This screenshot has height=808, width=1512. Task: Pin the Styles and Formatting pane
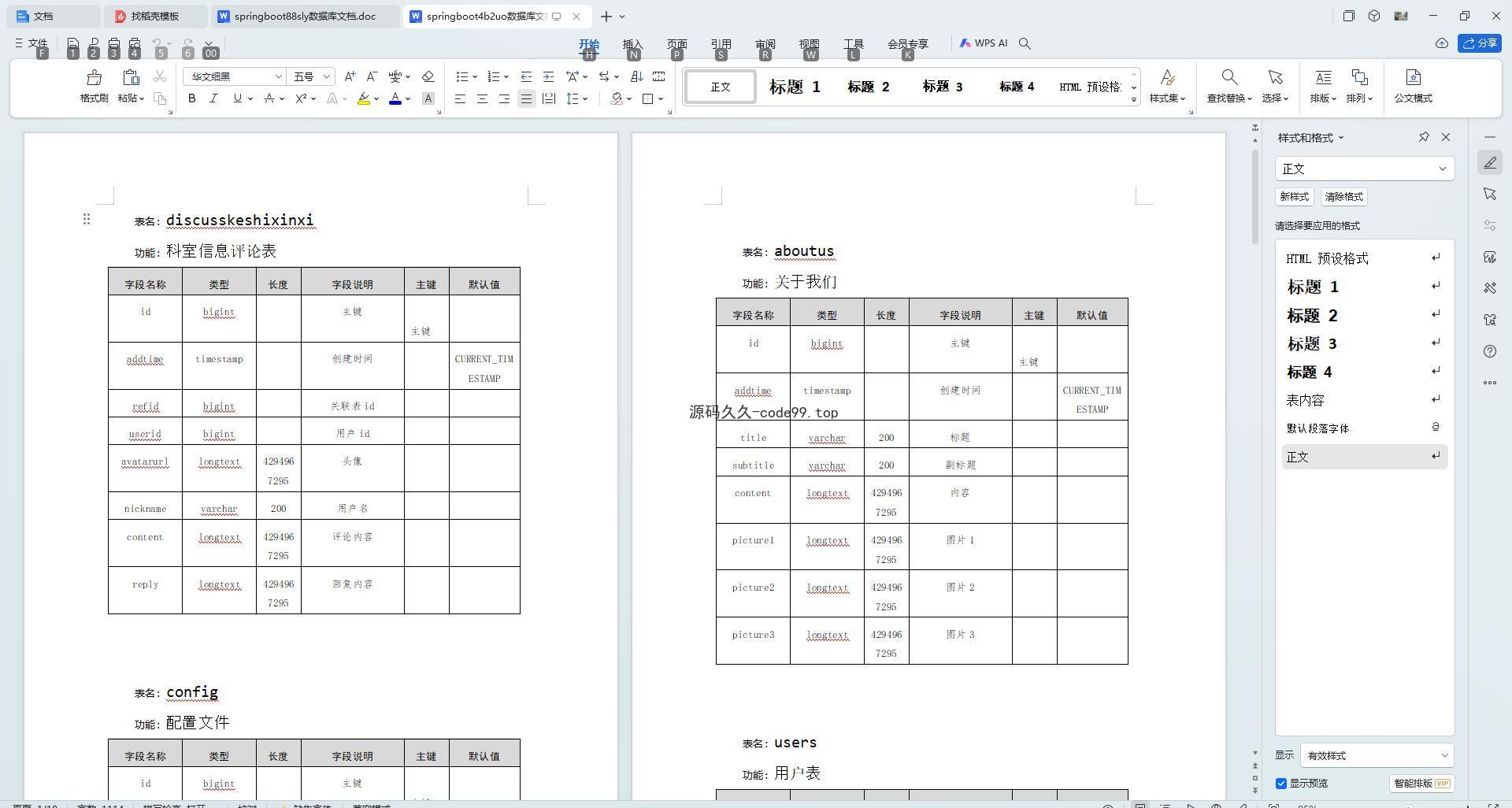[x=1424, y=137]
